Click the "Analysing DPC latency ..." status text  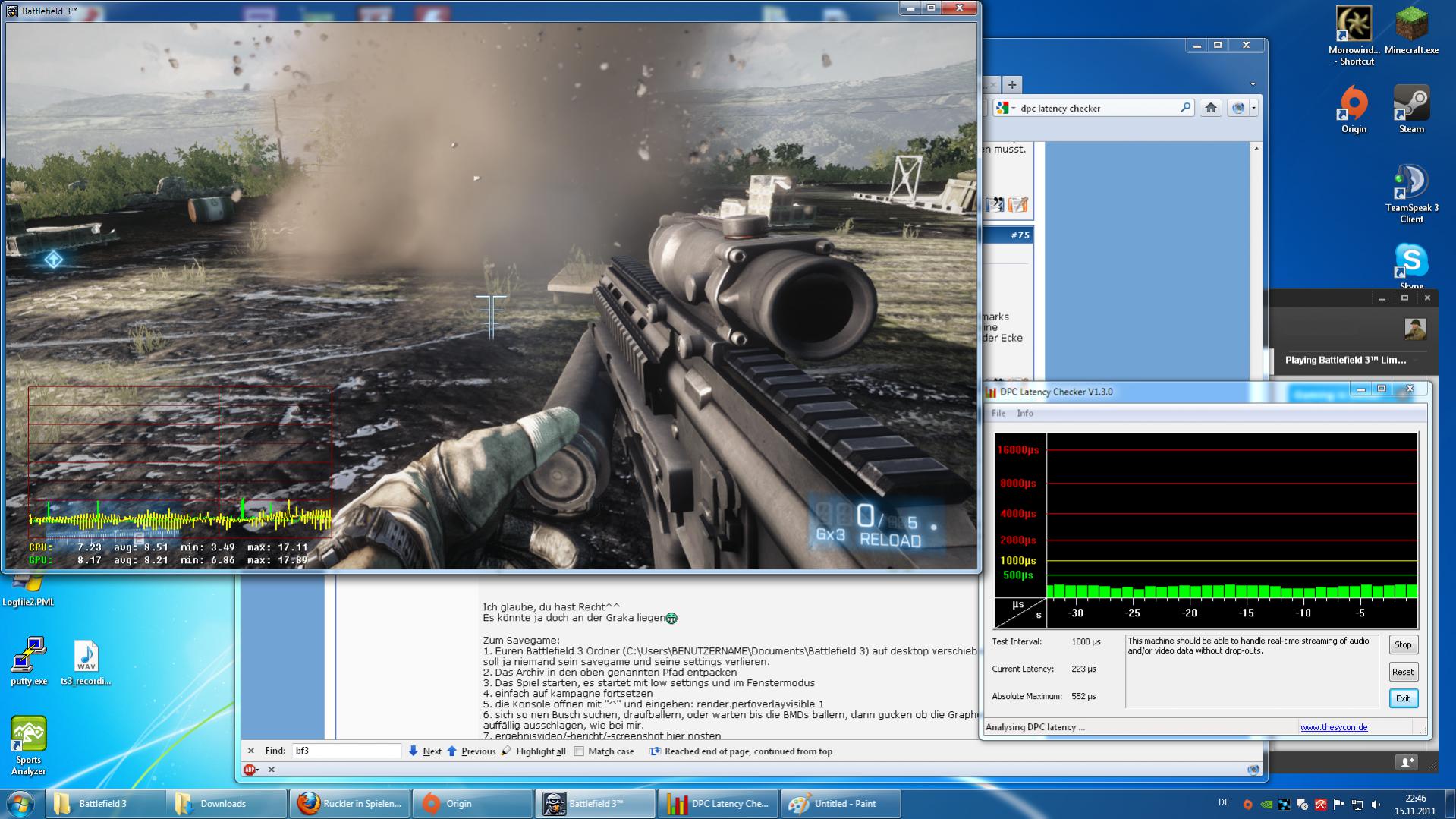(x=1035, y=727)
